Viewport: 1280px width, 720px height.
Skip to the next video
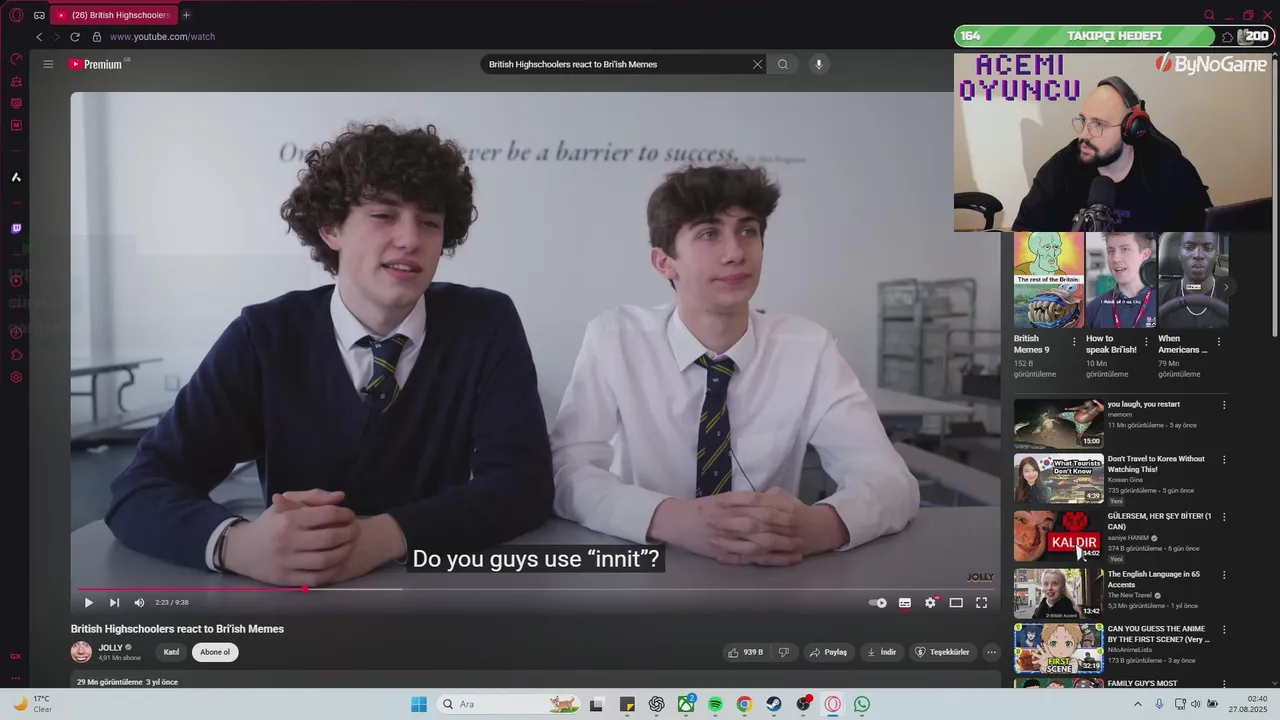coord(114,603)
